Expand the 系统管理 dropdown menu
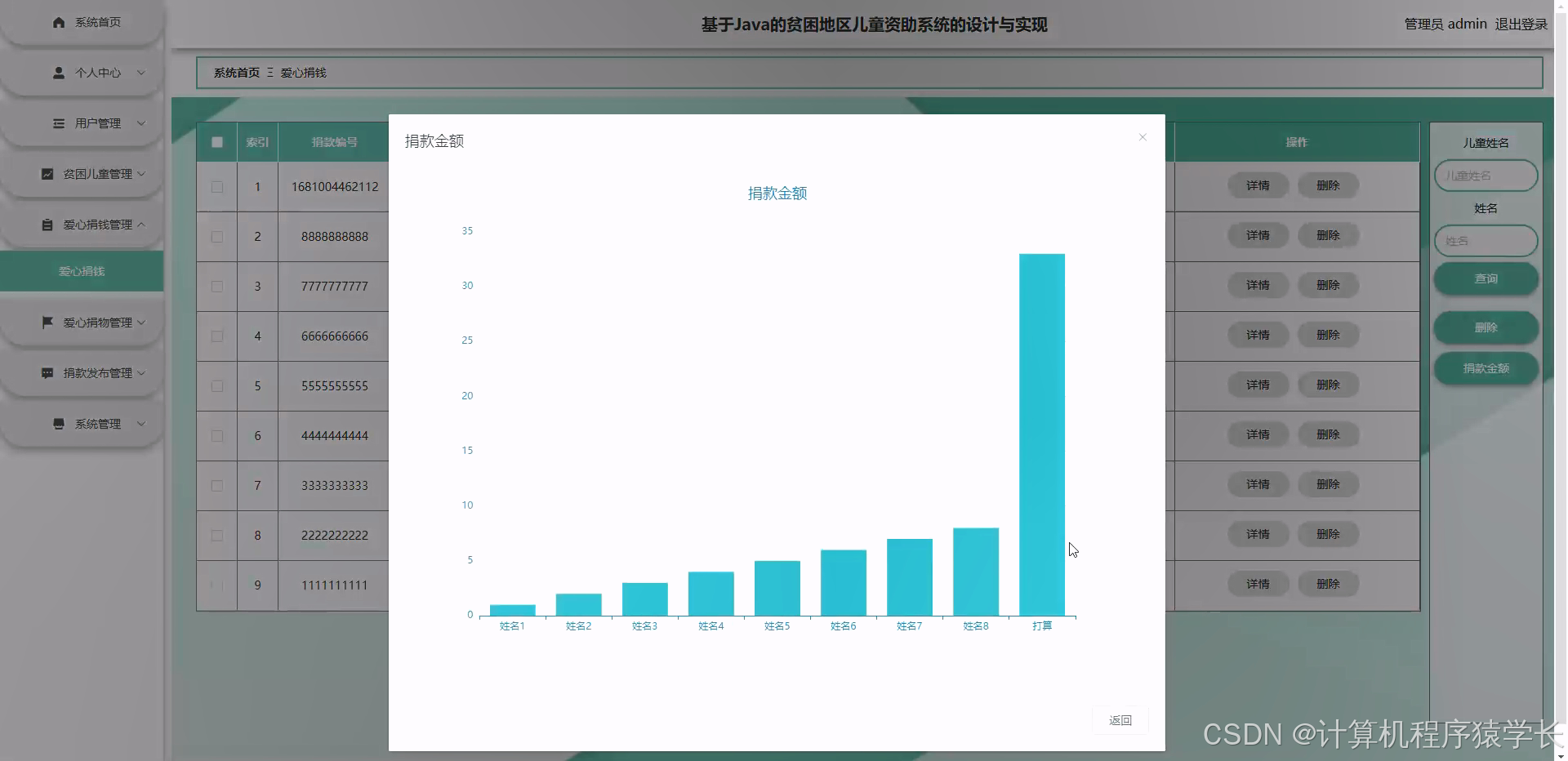This screenshot has height=761, width=1568. click(x=141, y=423)
